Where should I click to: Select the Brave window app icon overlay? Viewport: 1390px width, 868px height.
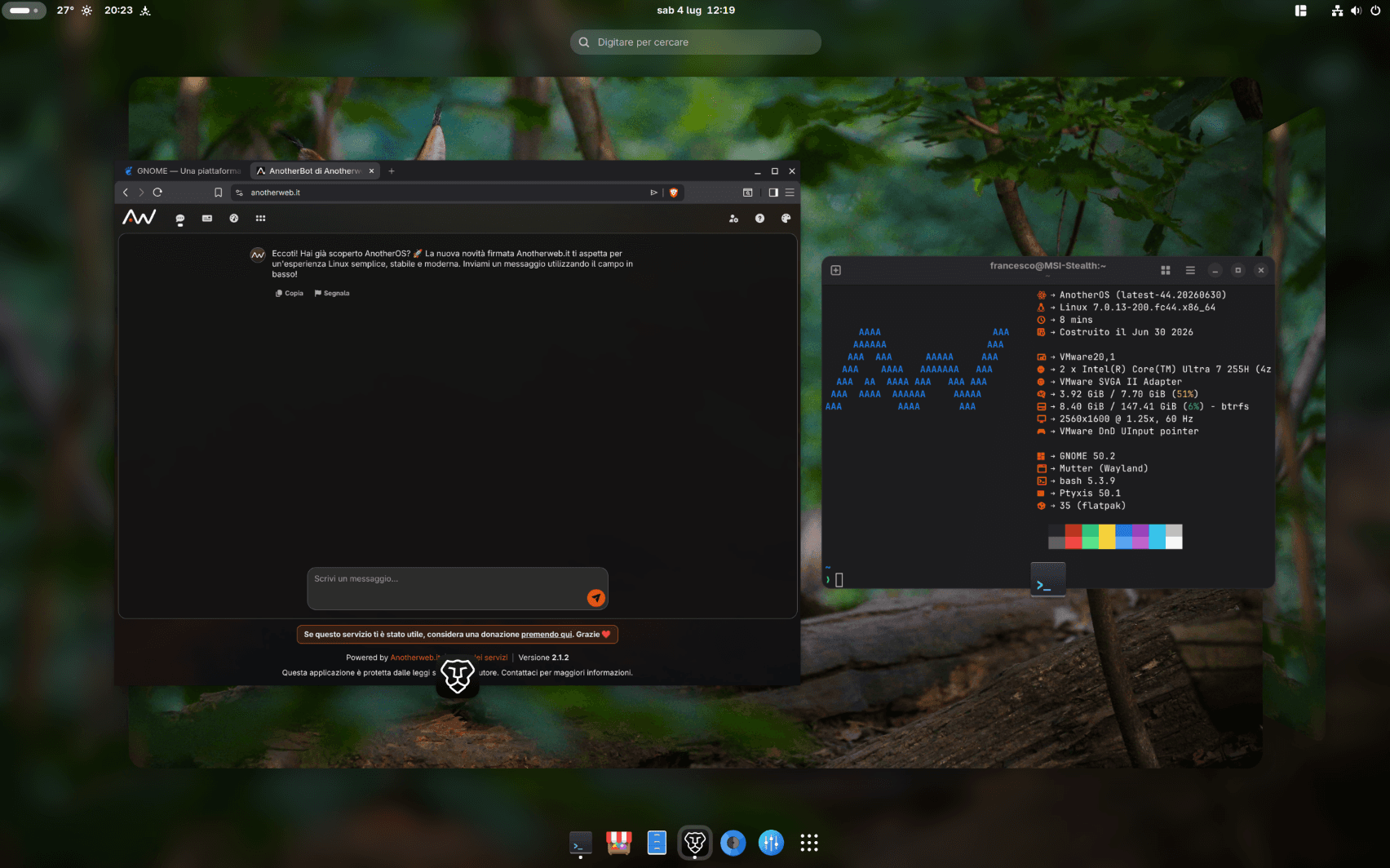458,675
